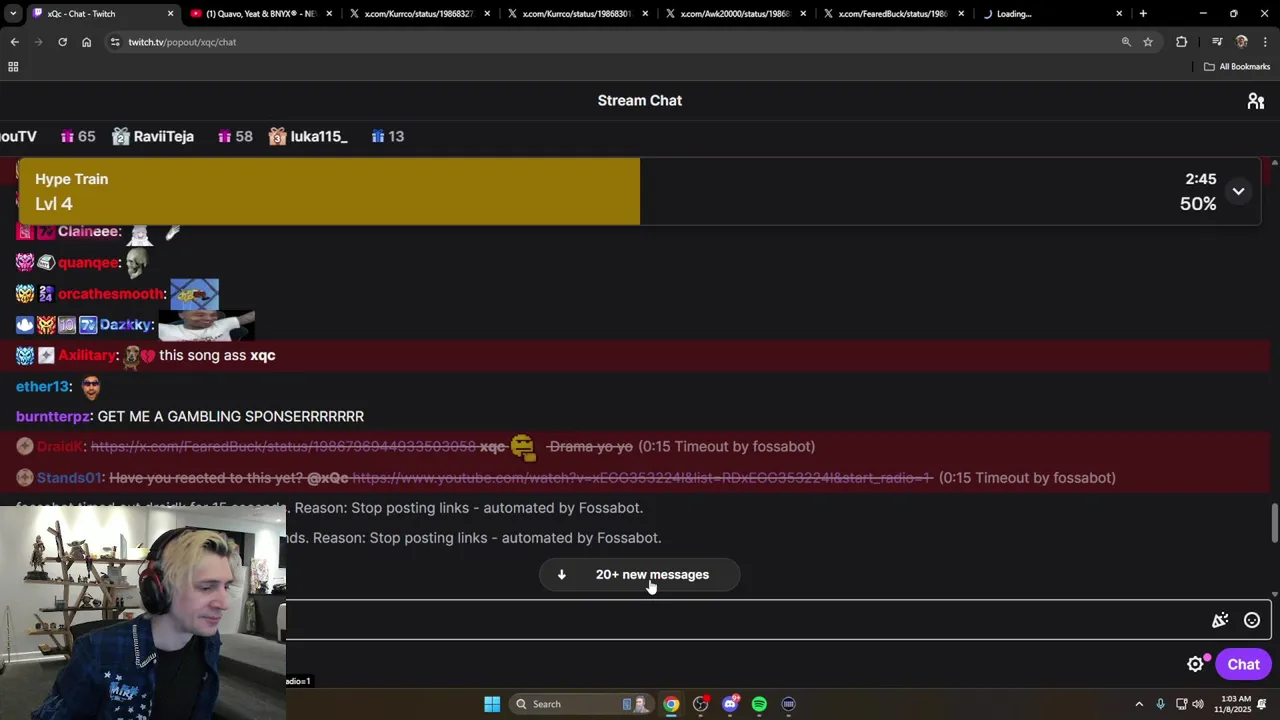Click the chat vertical scrollbar thumb

click(1274, 524)
